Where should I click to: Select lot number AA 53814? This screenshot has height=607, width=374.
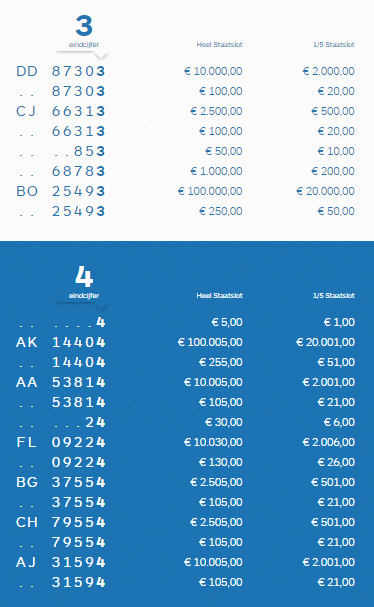point(61,382)
